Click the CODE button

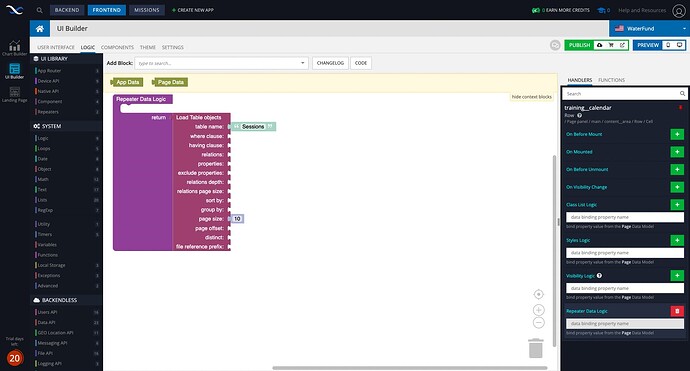click(361, 63)
